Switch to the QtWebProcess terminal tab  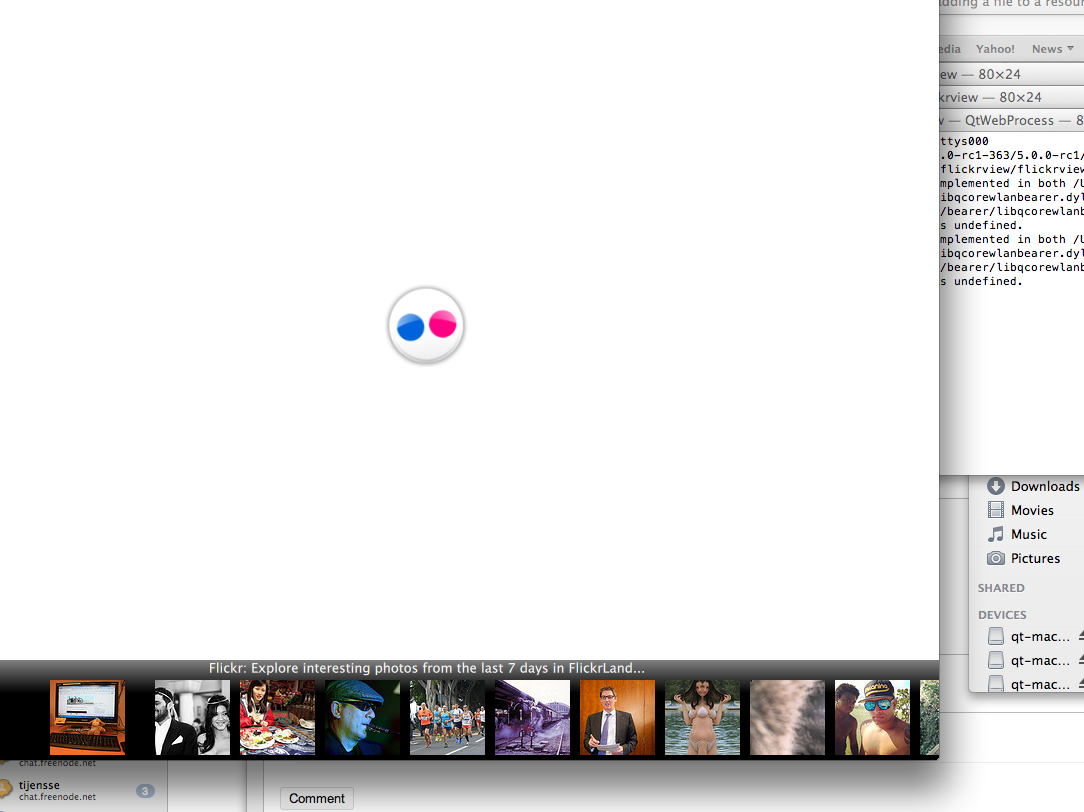tap(1011, 120)
